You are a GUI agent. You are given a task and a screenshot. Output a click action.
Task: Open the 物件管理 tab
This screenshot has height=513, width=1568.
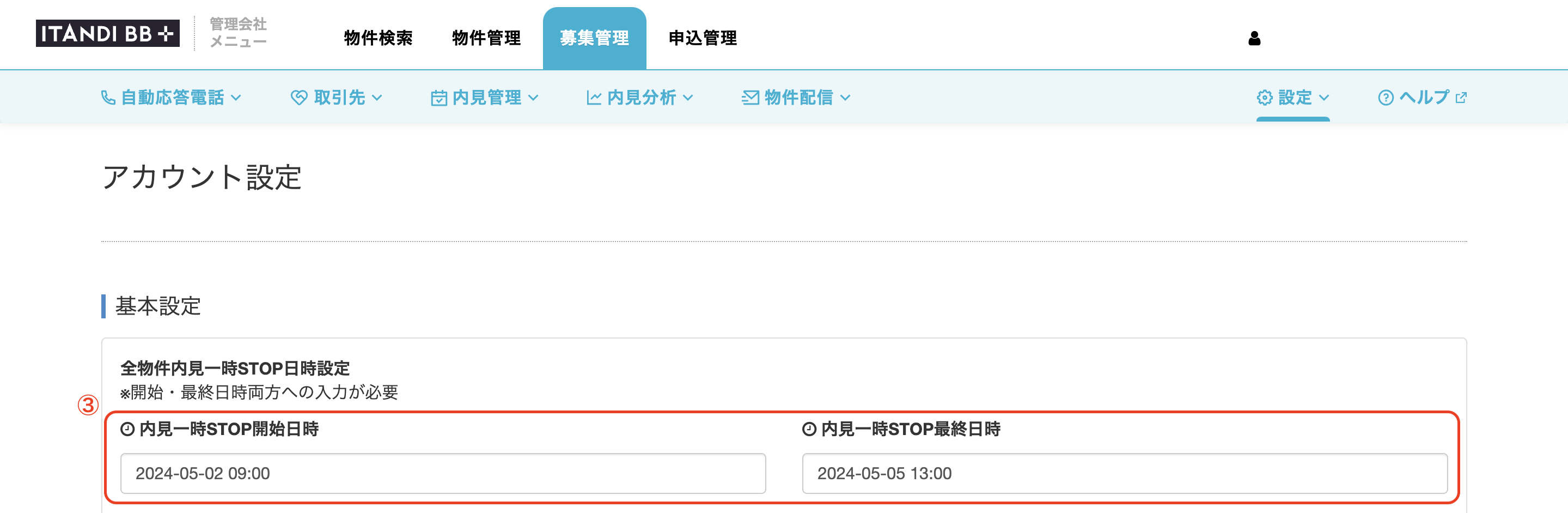point(486,38)
